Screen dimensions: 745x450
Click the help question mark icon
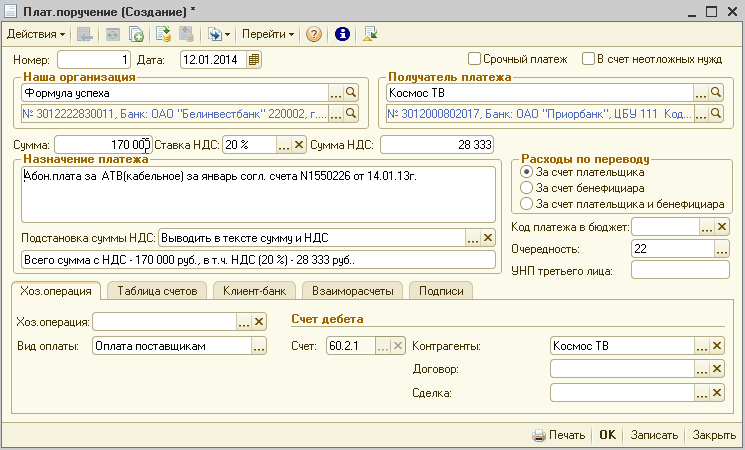(x=314, y=34)
